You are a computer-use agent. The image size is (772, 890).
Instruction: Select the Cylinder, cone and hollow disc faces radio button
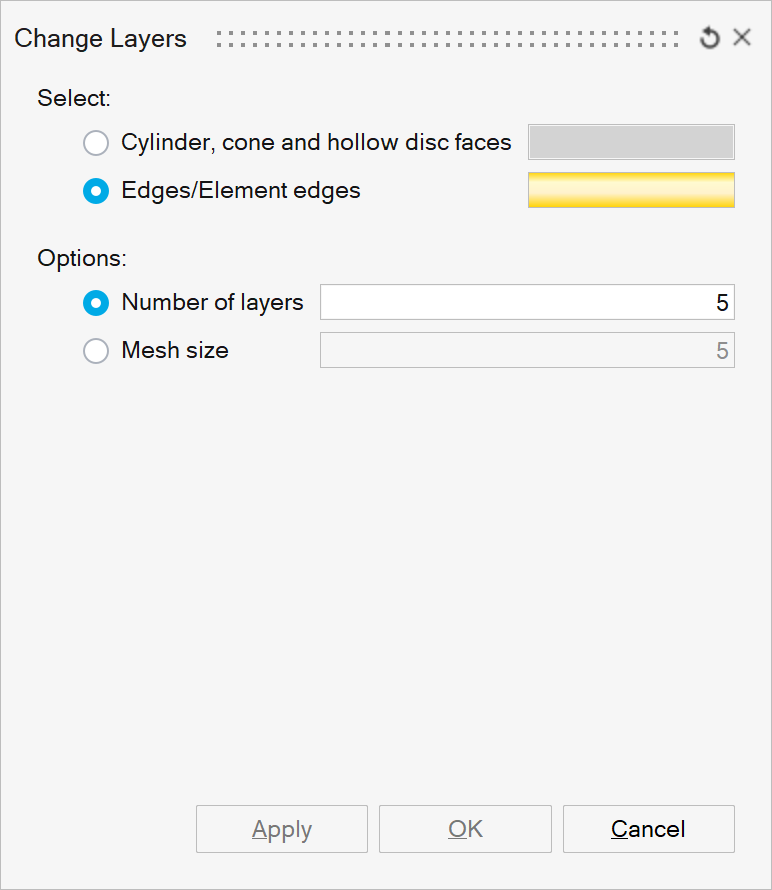(96, 143)
